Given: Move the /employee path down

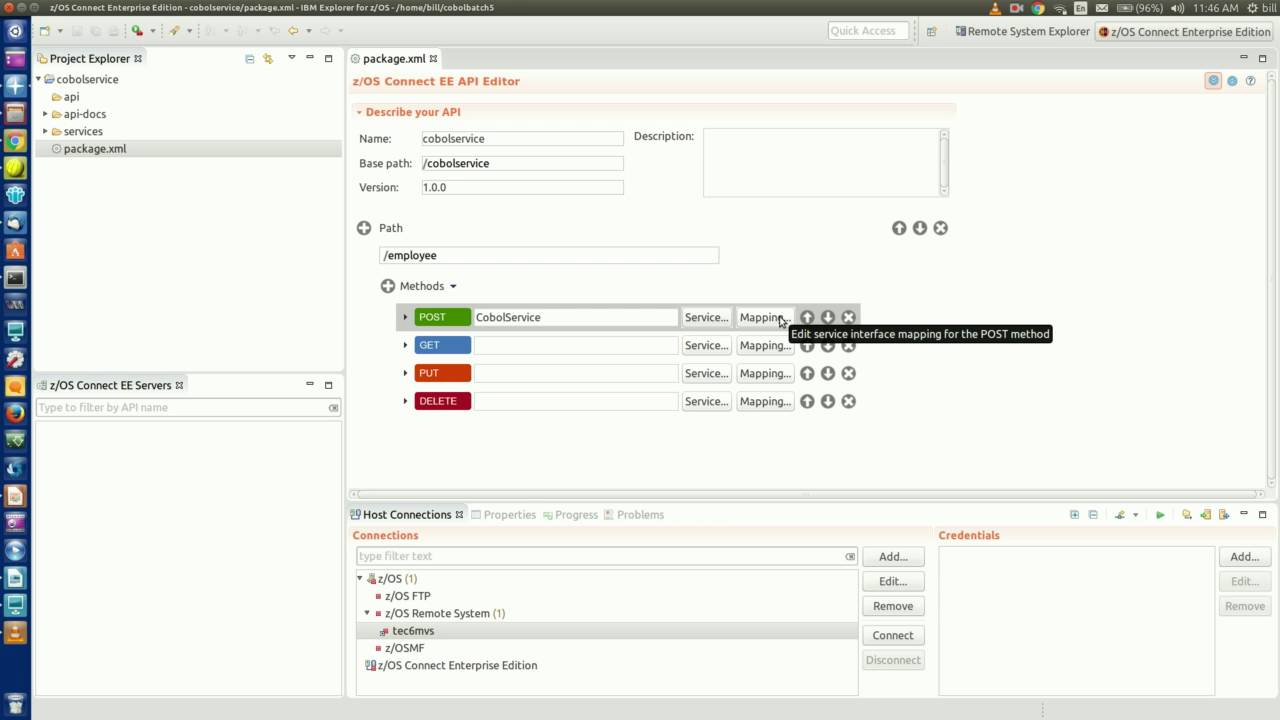Looking at the screenshot, I should [920, 228].
